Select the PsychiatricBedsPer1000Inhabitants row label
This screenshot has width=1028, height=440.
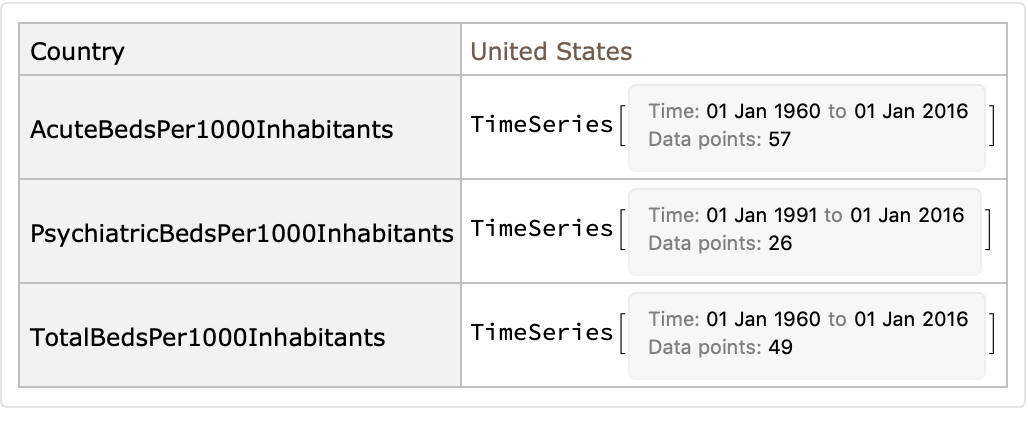coord(242,233)
